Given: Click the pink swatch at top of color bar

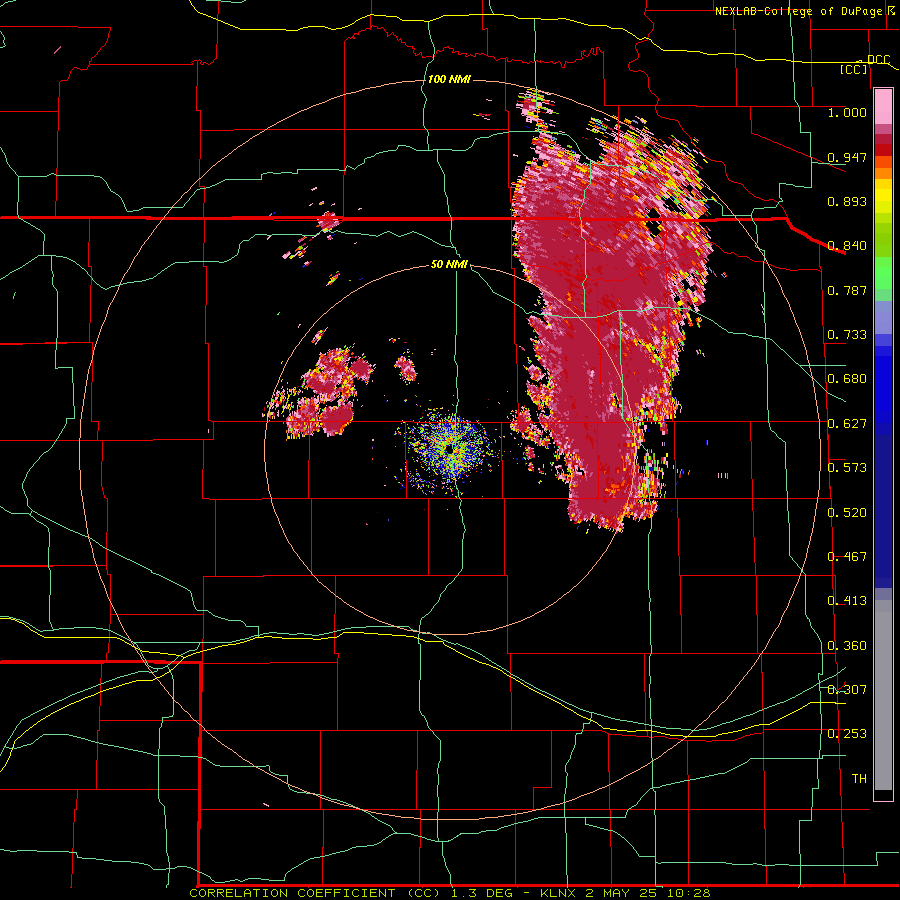Looking at the screenshot, I should coord(883,107).
